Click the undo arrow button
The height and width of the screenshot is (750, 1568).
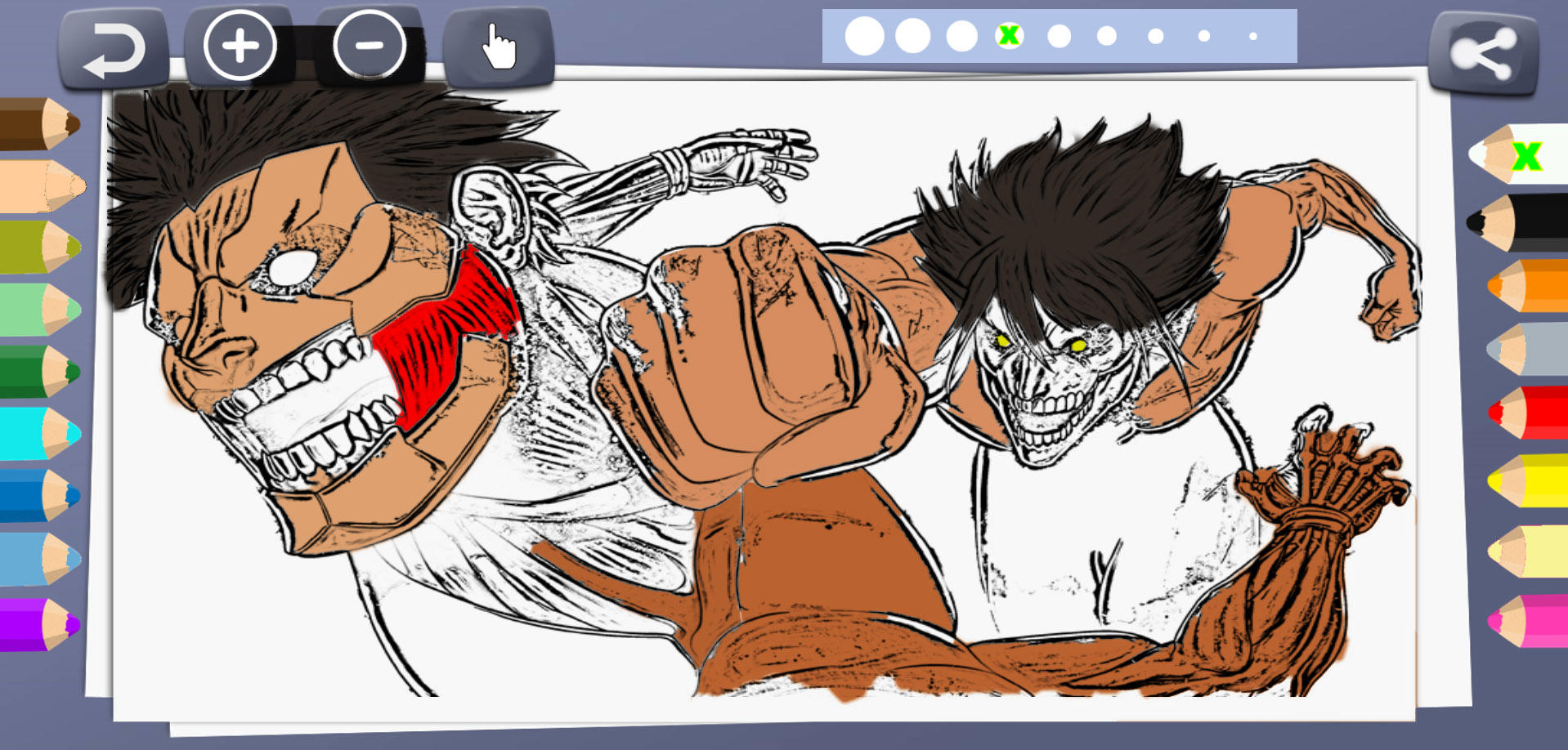pyautogui.click(x=114, y=49)
